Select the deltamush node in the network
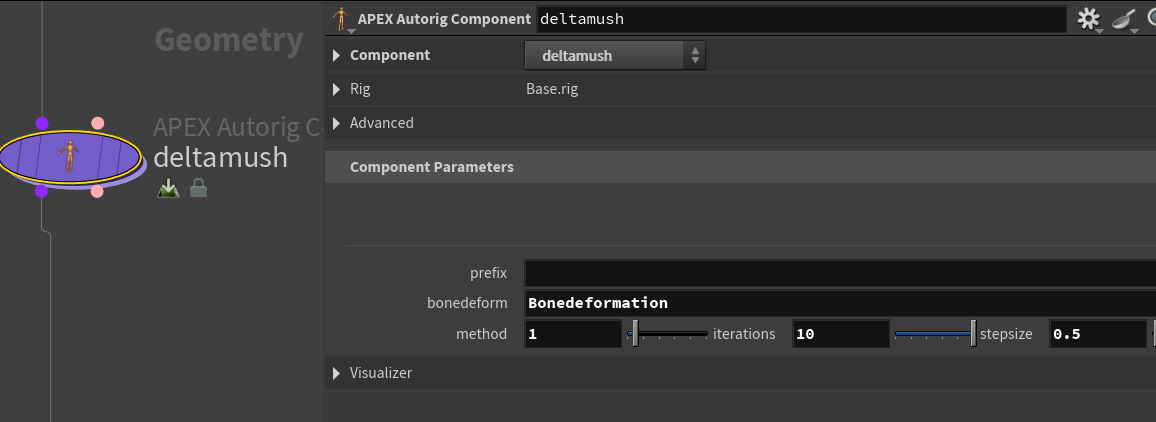Viewport: 1156px width, 422px height. tap(69, 156)
